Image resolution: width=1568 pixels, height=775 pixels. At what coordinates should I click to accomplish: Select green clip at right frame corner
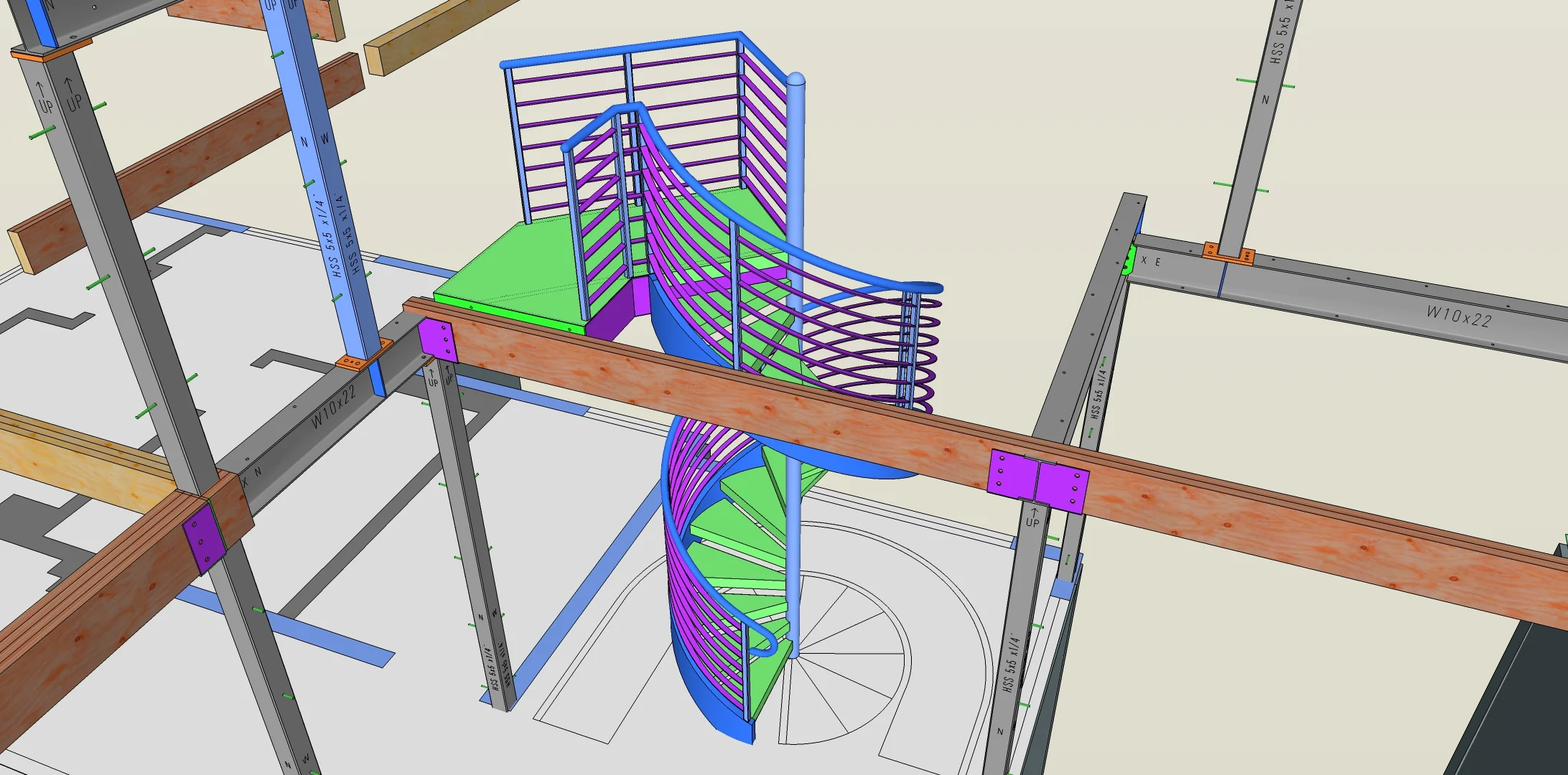[x=1128, y=260]
